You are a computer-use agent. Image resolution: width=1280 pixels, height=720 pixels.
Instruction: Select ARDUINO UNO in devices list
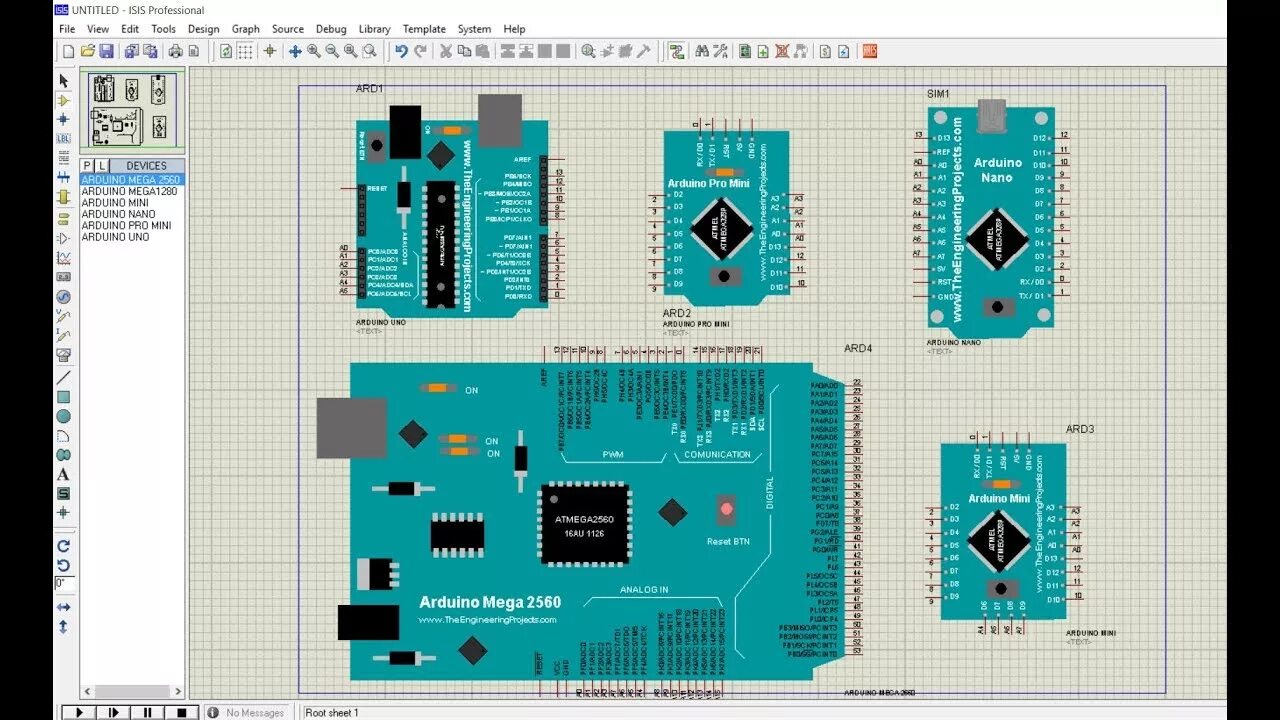point(132,237)
